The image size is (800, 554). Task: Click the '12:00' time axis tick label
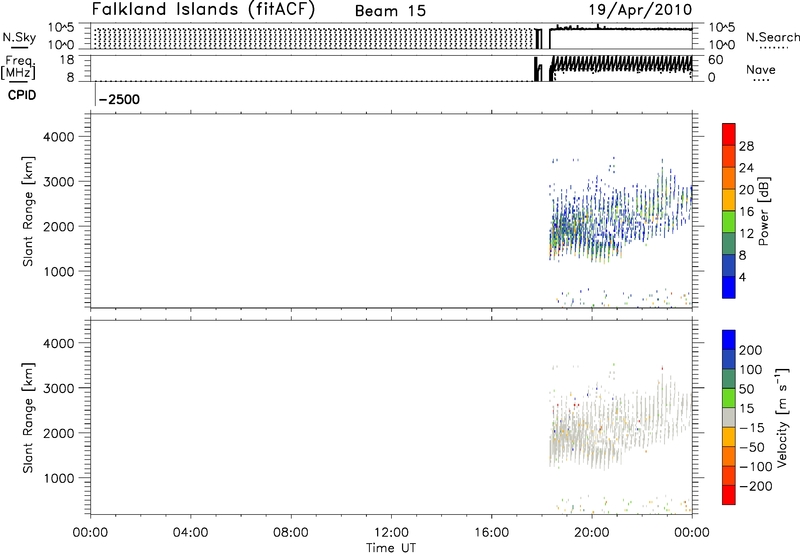(391, 533)
